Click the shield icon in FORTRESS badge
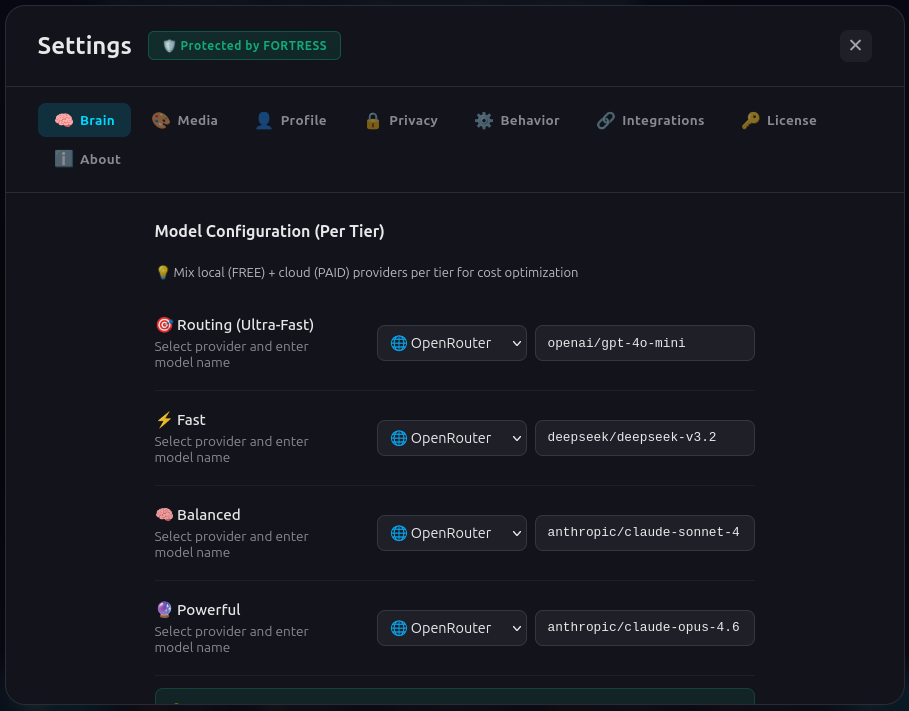Image resolution: width=909 pixels, height=711 pixels. click(169, 46)
